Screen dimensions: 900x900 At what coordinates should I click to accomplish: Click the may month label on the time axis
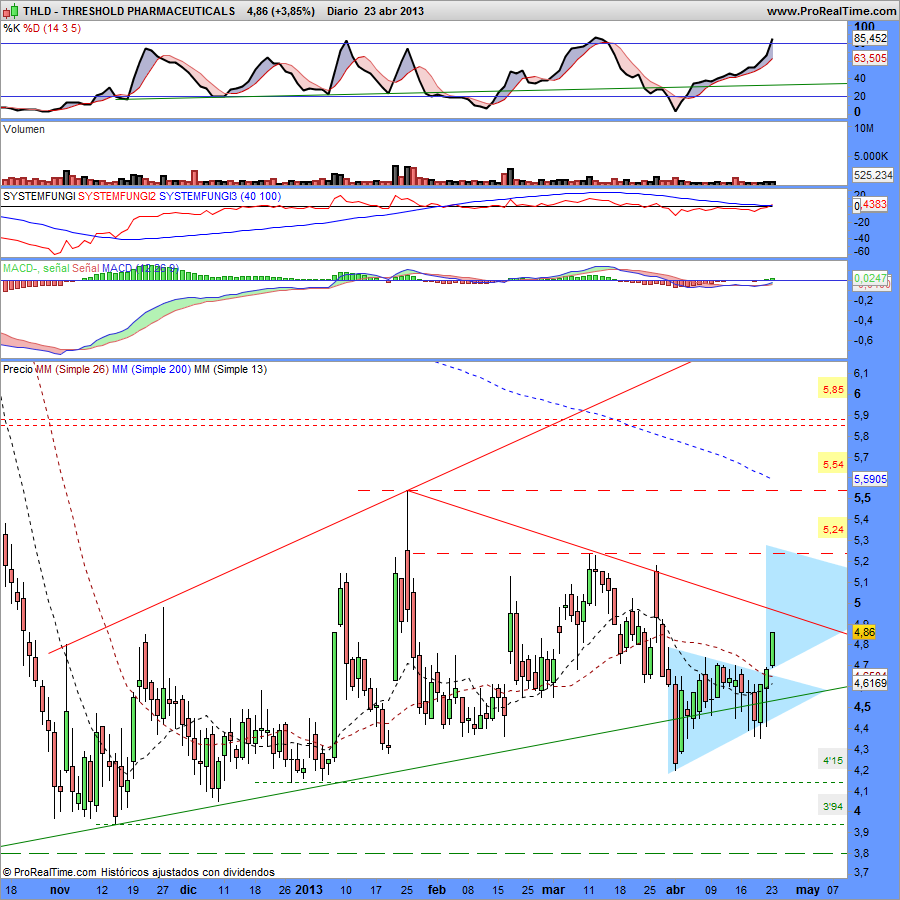pyautogui.click(x=808, y=890)
